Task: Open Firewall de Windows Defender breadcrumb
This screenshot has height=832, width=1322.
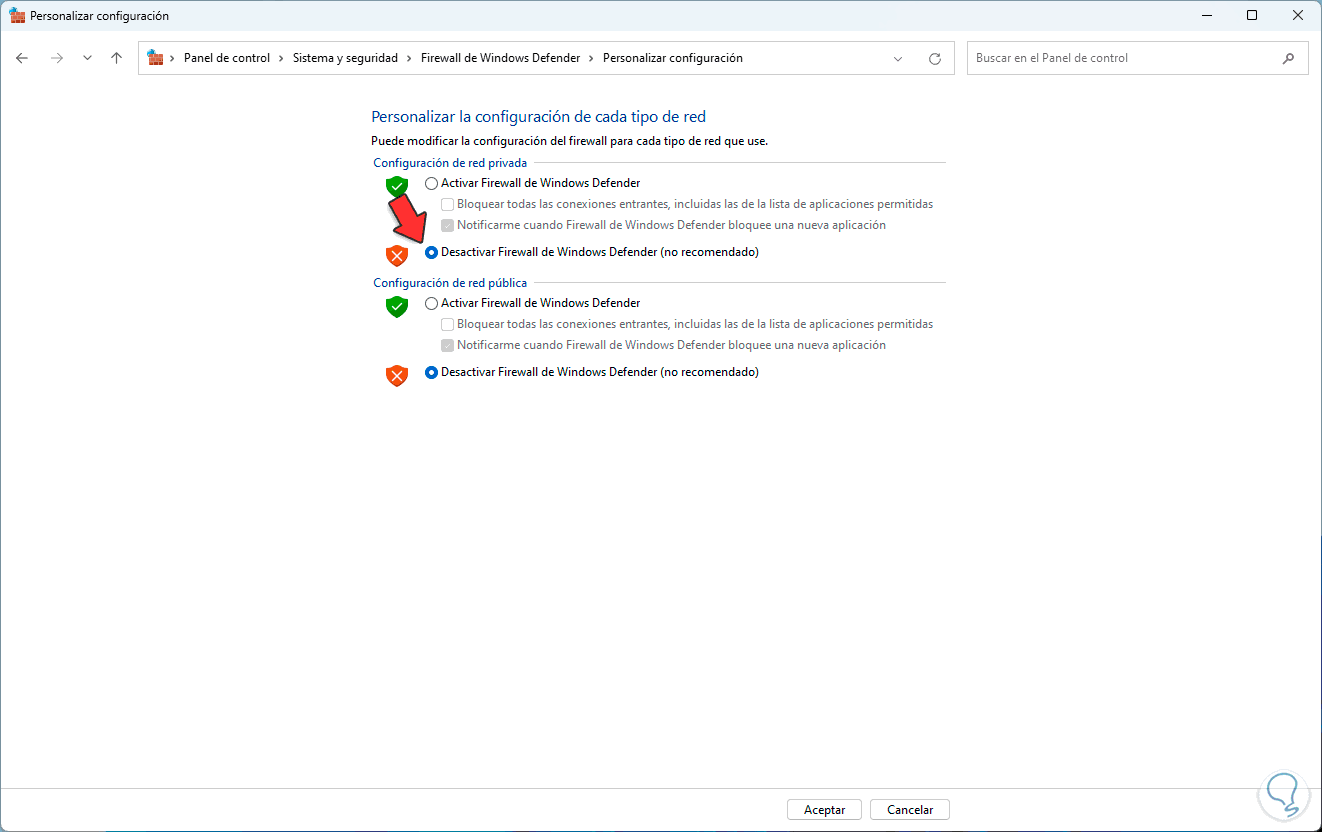Action: tap(500, 58)
